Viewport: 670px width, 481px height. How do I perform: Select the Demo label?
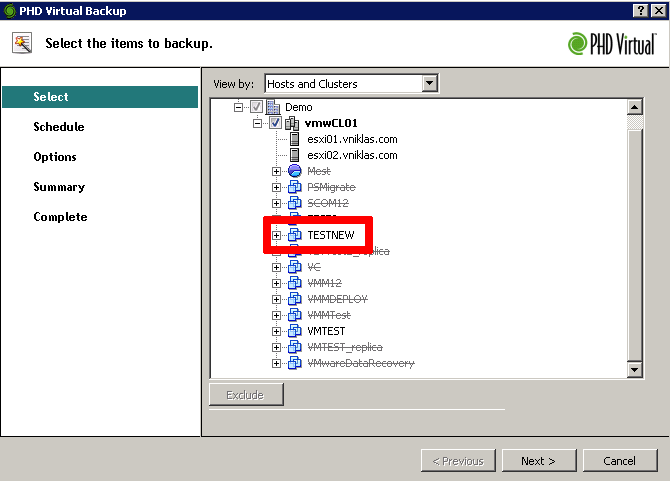coord(299,107)
